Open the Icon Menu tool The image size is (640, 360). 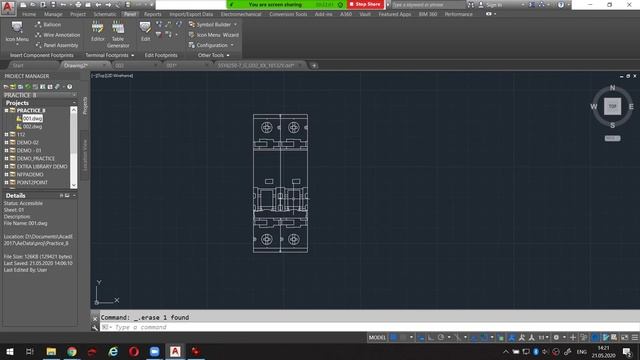pyautogui.click(x=17, y=33)
